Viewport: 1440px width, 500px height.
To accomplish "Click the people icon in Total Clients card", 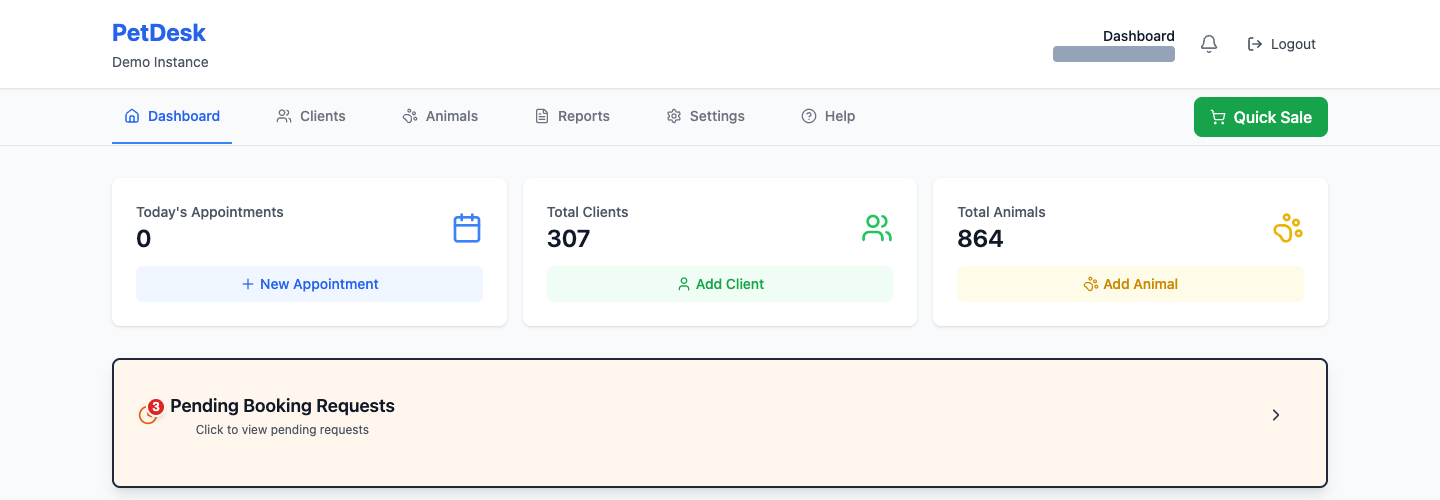I will click(x=877, y=228).
